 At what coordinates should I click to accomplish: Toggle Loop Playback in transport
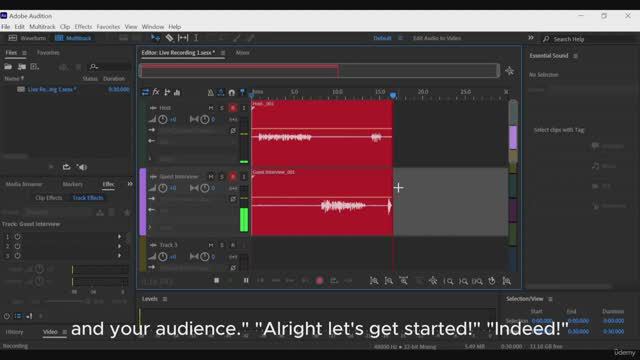334,280
